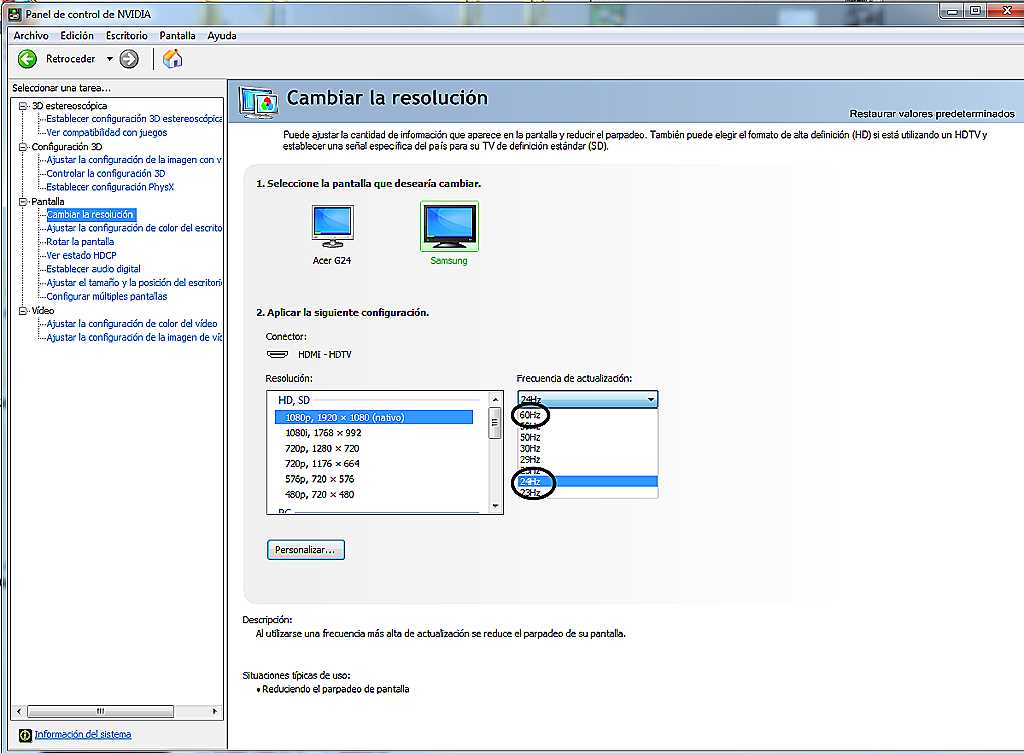Open Ver compatibilidad con juegos

[x=106, y=133]
